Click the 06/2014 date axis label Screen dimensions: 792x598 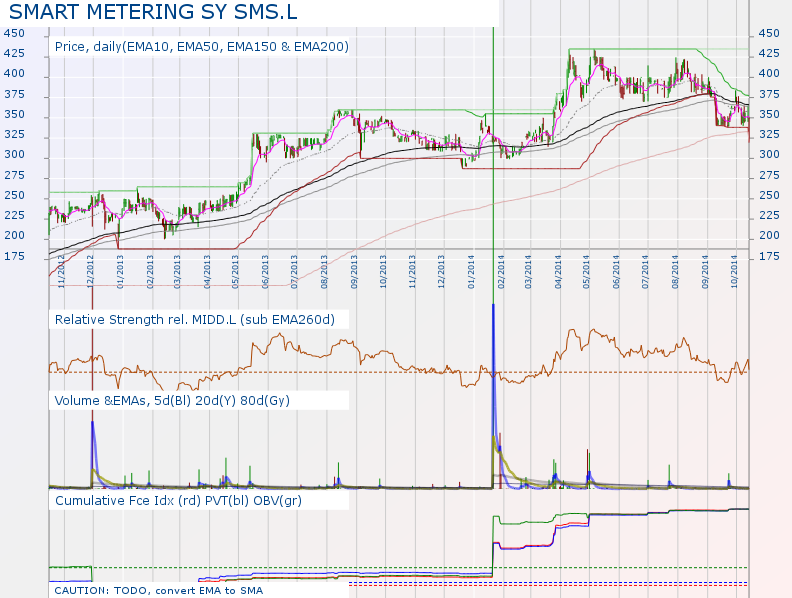[616, 272]
